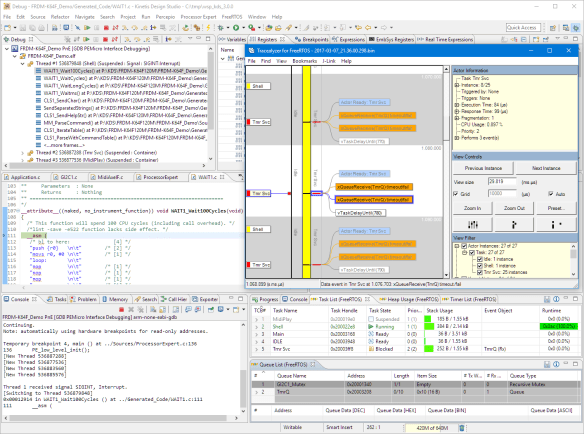This screenshot has width=584, height=434.
Task: Click Open Perspective icon near Quick Access
Action: click(553, 28)
